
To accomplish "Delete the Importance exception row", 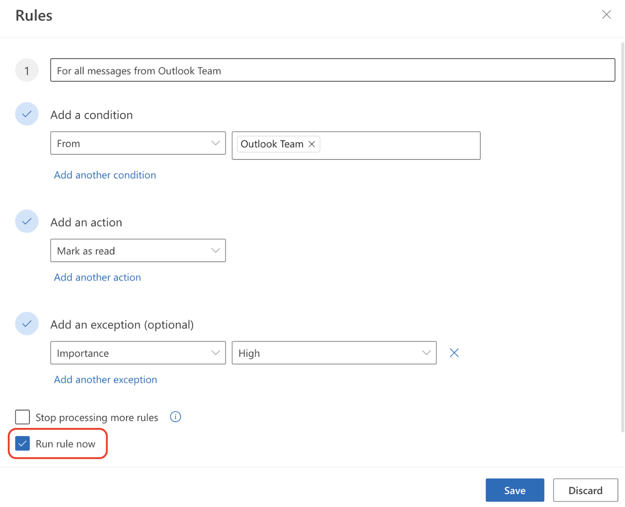I will [x=454, y=353].
